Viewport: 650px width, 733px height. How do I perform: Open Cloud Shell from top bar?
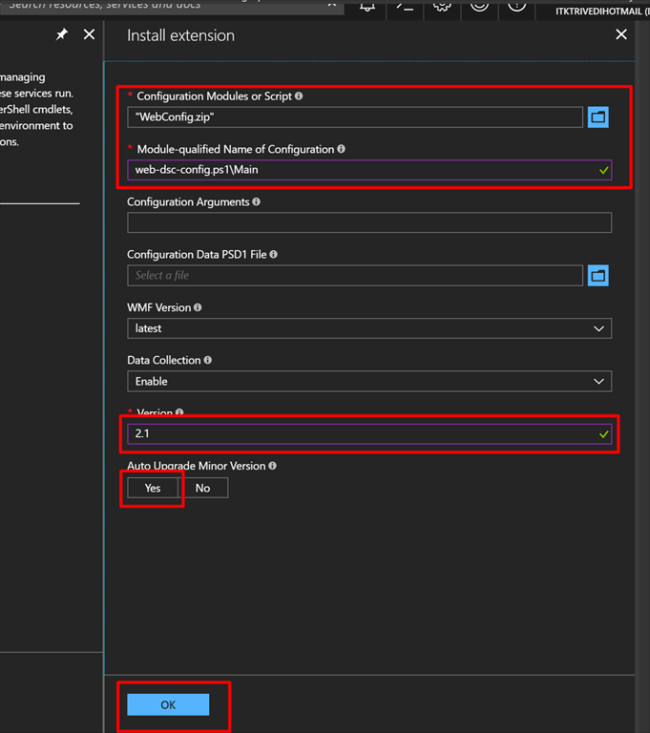(x=405, y=5)
